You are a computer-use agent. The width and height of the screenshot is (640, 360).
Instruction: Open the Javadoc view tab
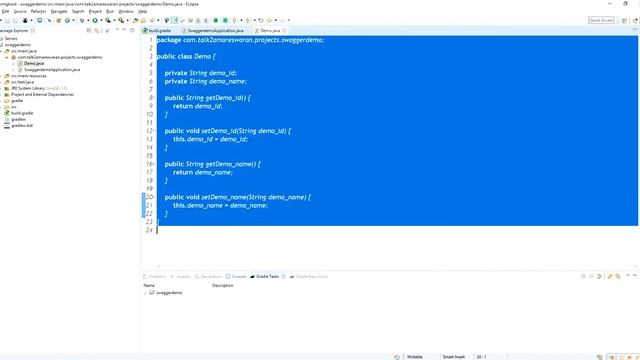pos(180,276)
